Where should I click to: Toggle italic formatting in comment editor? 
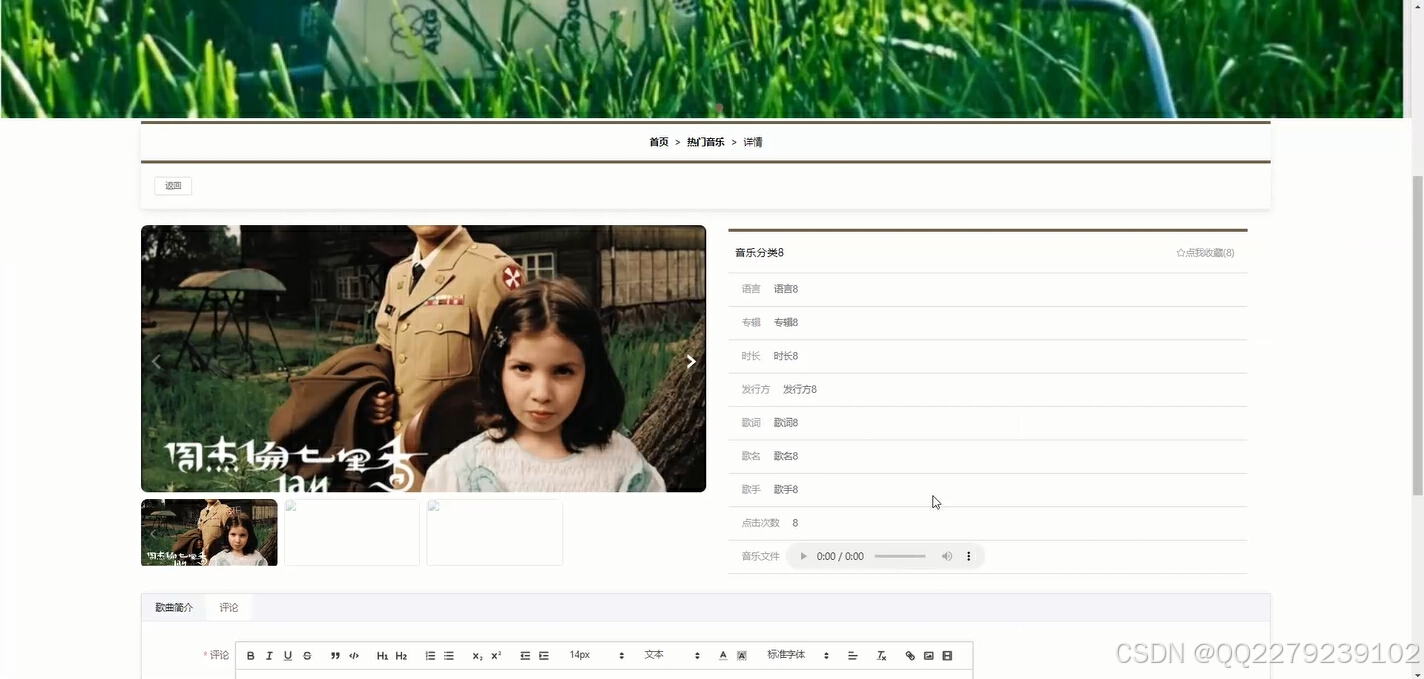(269, 656)
